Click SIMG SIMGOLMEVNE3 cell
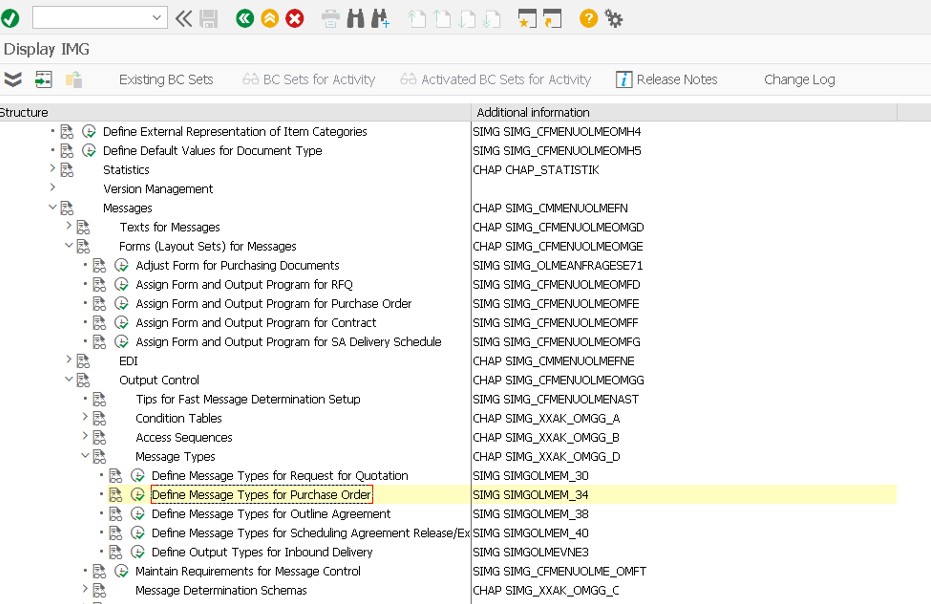The image size is (931, 604). click(x=530, y=552)
